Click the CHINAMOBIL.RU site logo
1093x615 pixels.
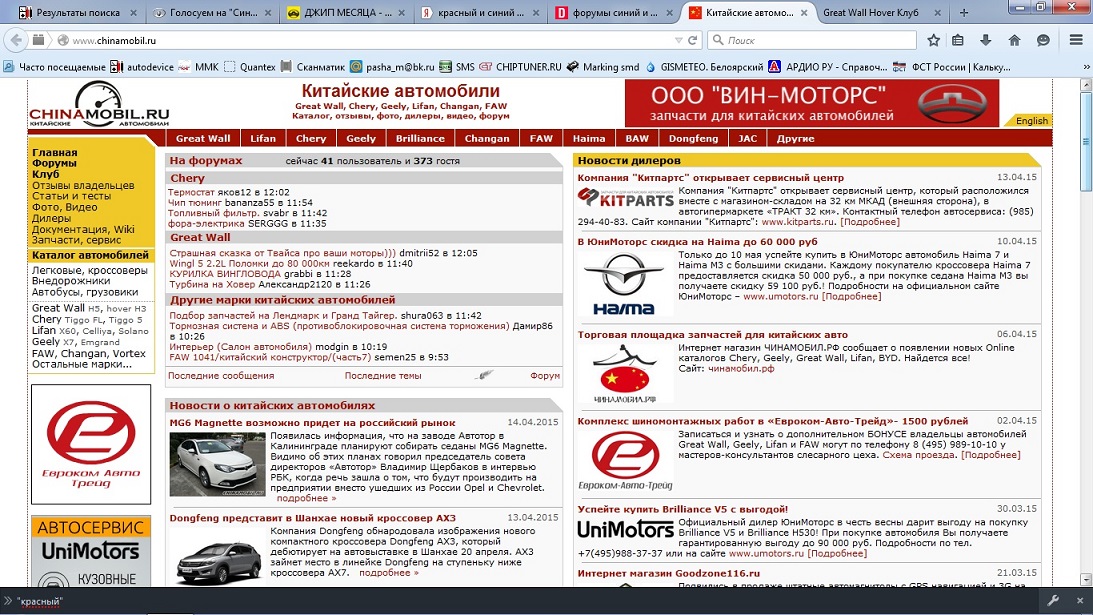tap(99, 105)
